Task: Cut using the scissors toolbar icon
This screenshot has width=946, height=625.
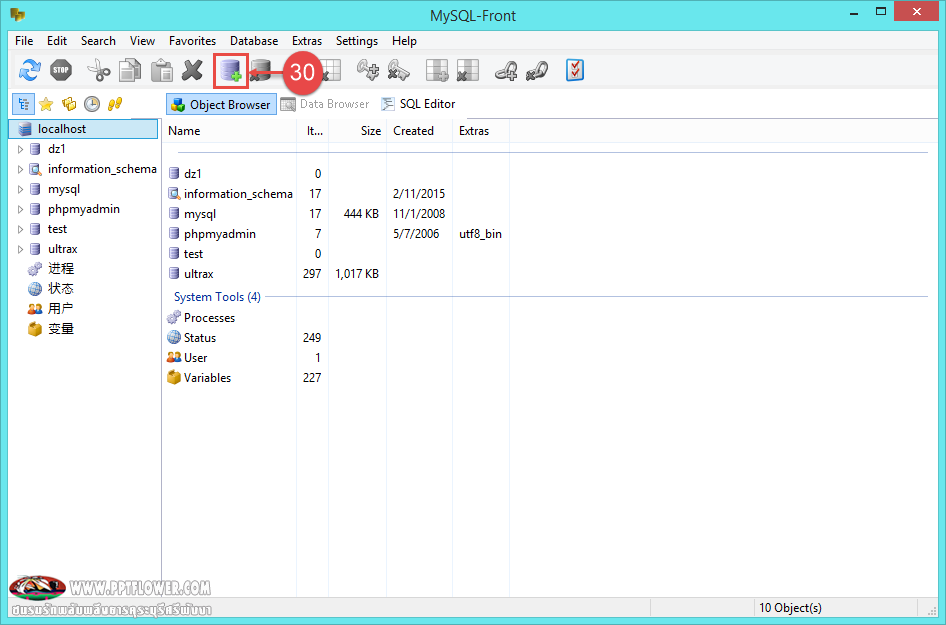Action: (x=99, y=71)
